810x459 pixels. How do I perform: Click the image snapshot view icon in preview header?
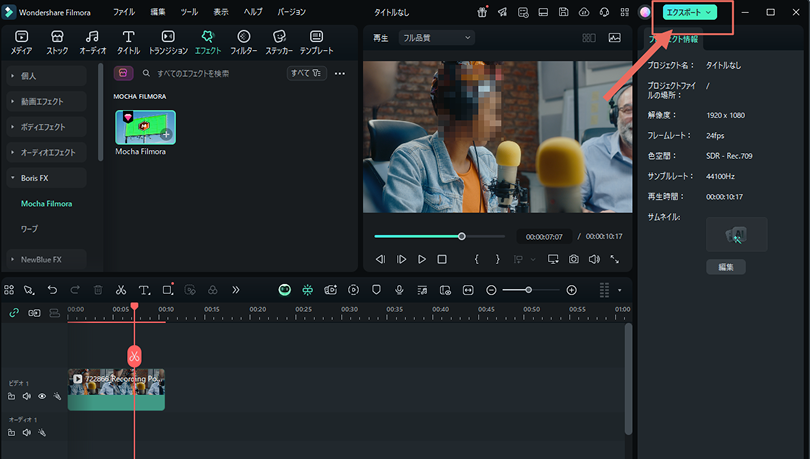[614, 38]
